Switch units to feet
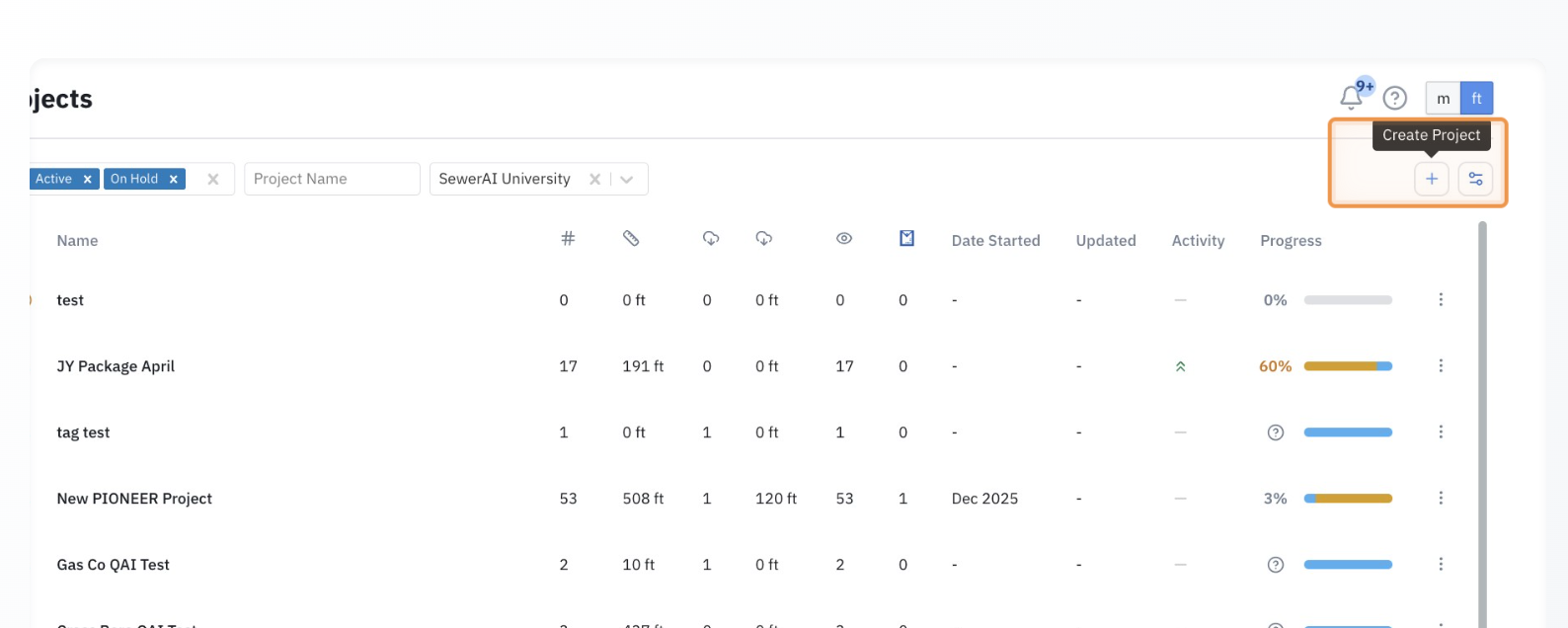The image size is (1568, 628). coord(1476,99)
